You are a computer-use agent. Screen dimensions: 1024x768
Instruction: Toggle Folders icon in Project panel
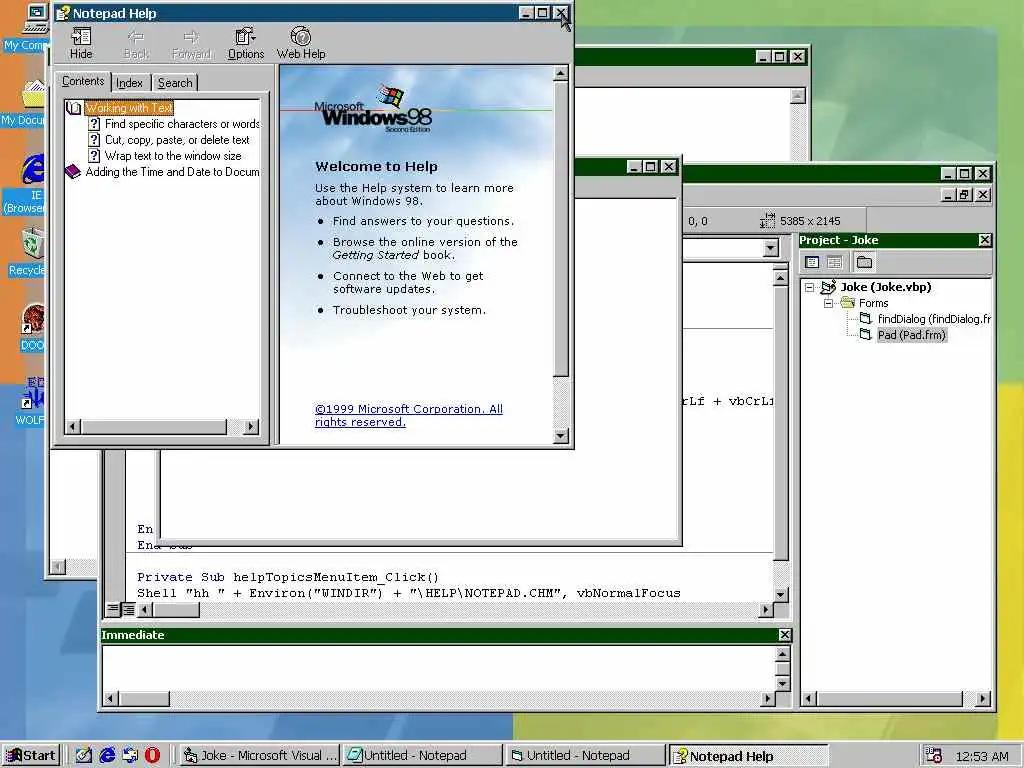[x=864, y=263]
